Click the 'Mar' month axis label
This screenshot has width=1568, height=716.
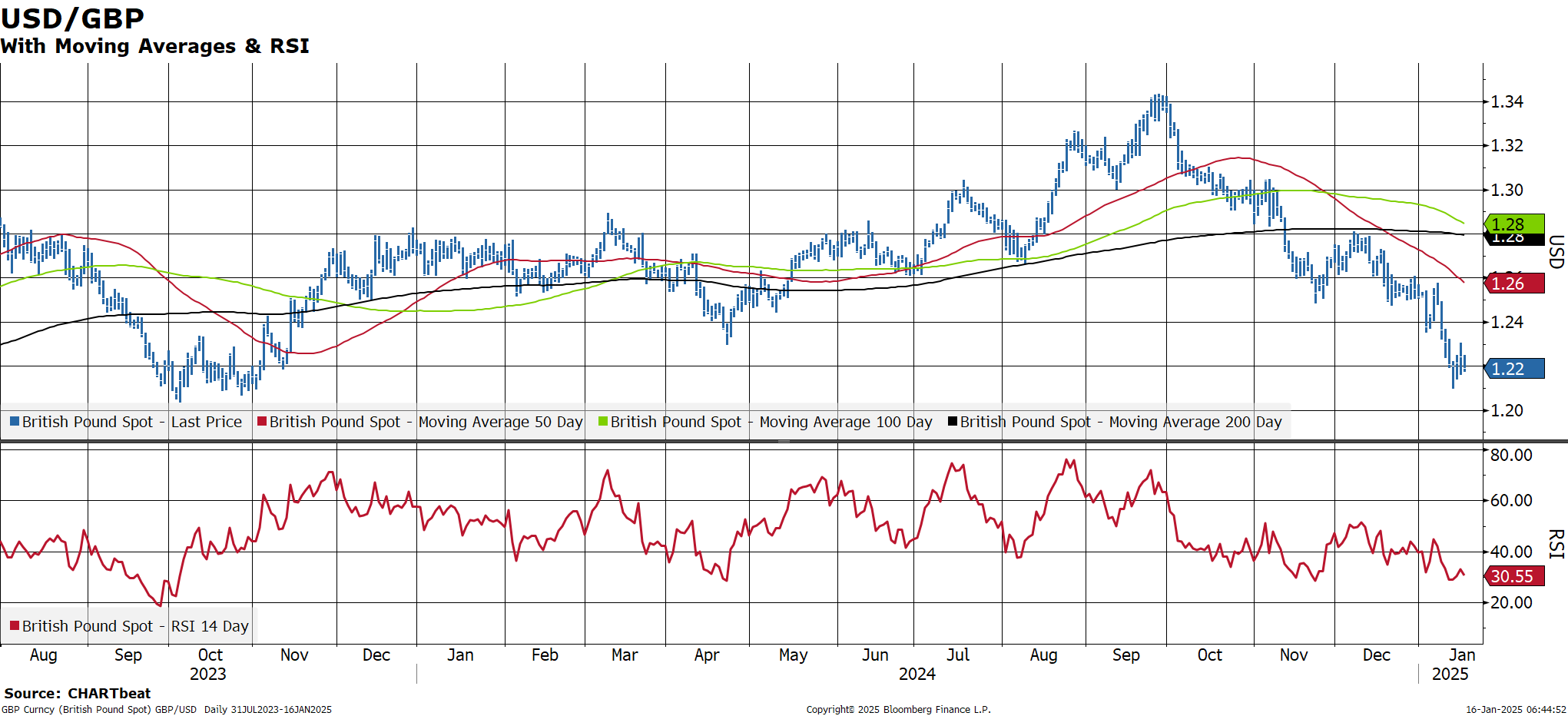625,655
